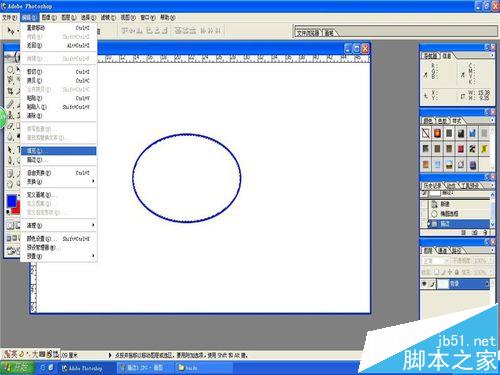Set history brush source beside 新建 state
The width and height of the screenshot is (500, 375).
pos(424,204)
